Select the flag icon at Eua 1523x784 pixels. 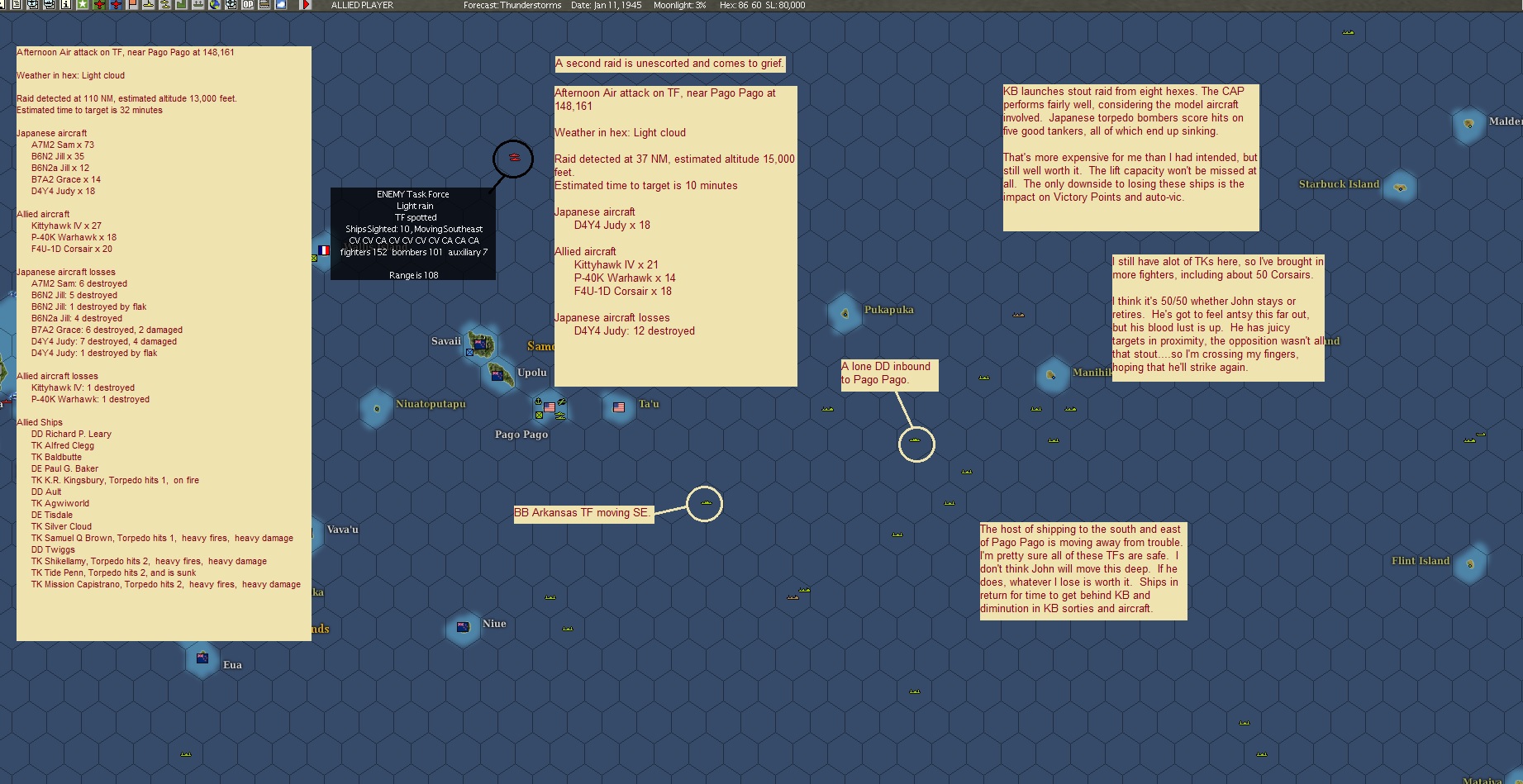tap(202, 658)
